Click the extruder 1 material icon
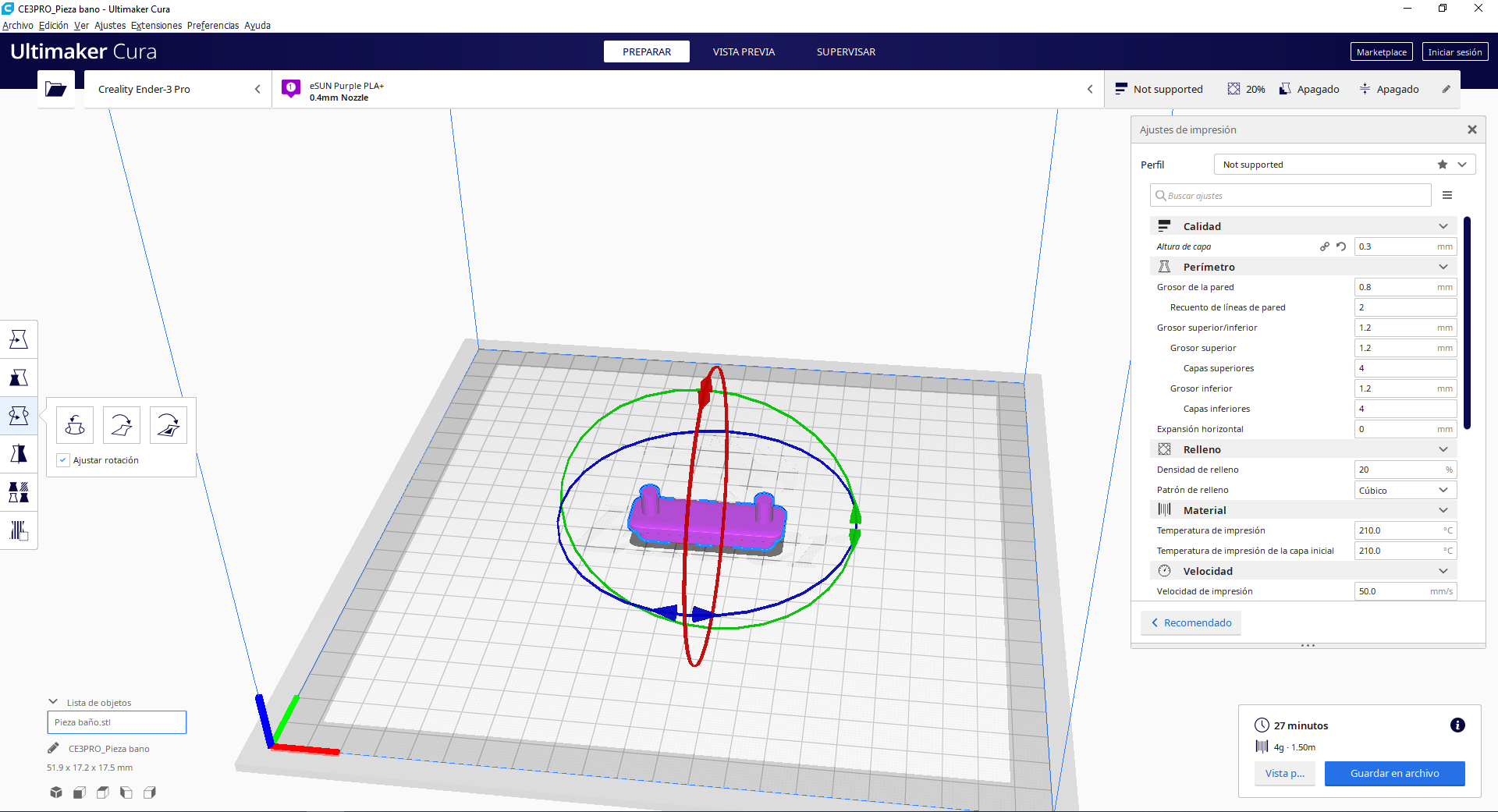This screenshot has height=812, width=1498. [291, 88]
